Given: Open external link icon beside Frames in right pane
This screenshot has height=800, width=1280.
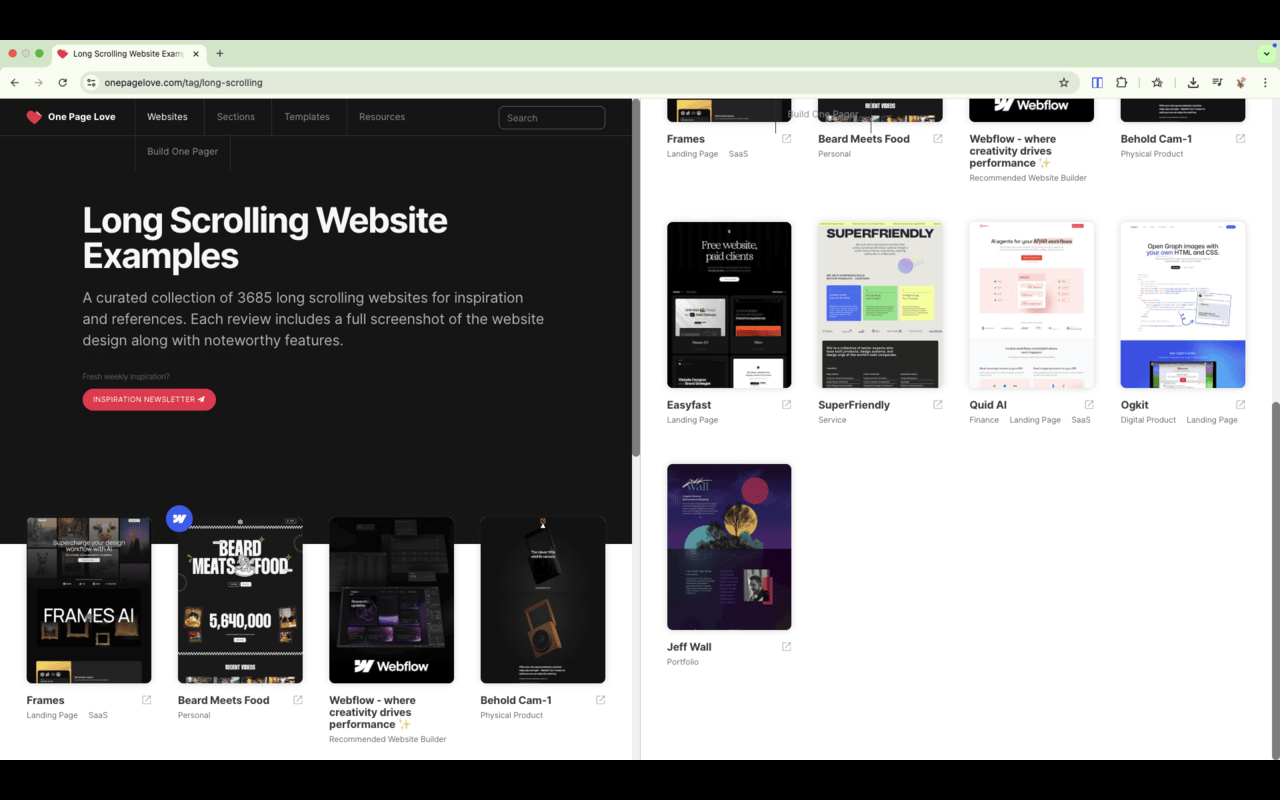Looking at the screenshot, I should (x=787, y=139).
